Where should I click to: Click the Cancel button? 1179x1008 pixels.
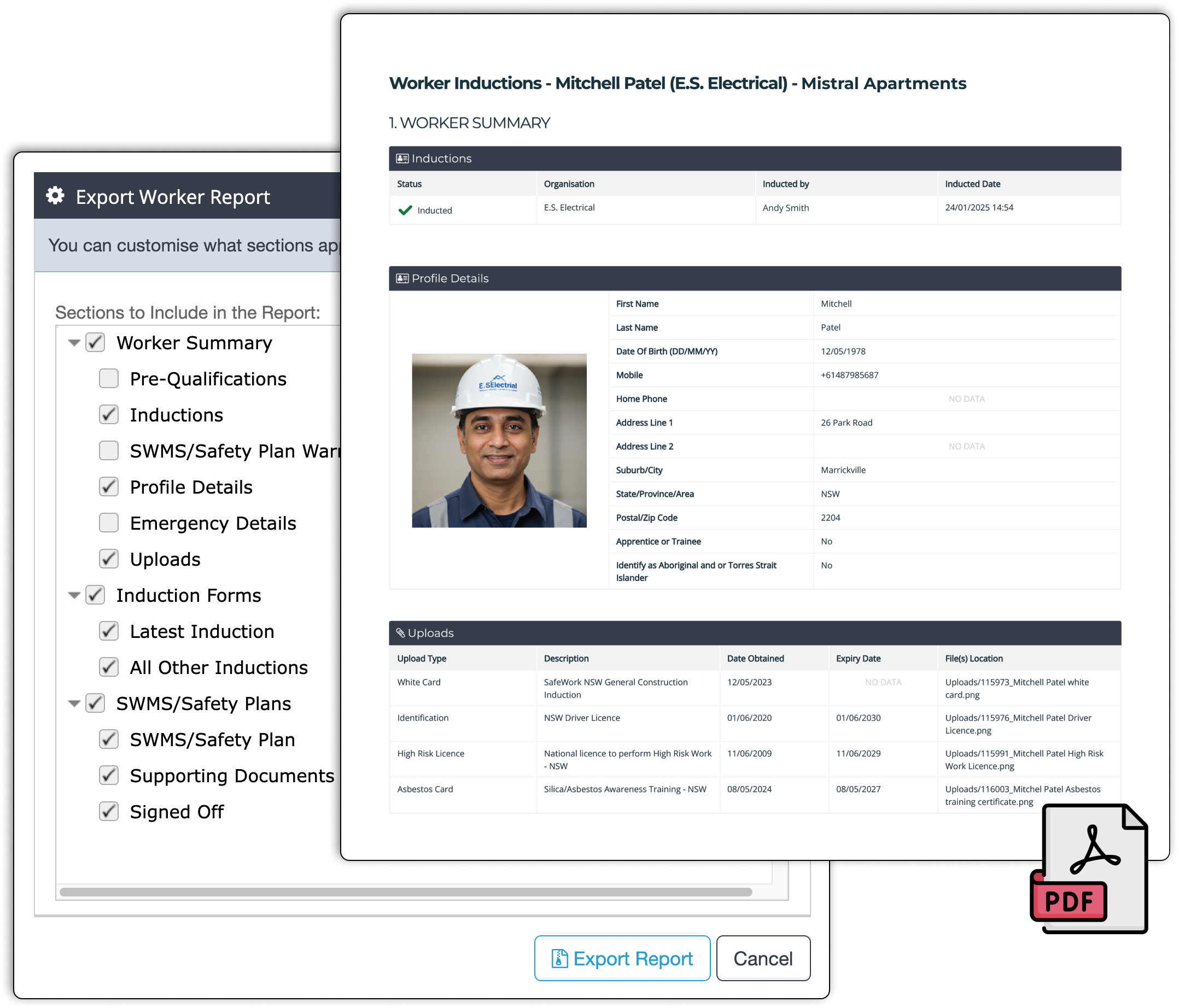[763, 958]
